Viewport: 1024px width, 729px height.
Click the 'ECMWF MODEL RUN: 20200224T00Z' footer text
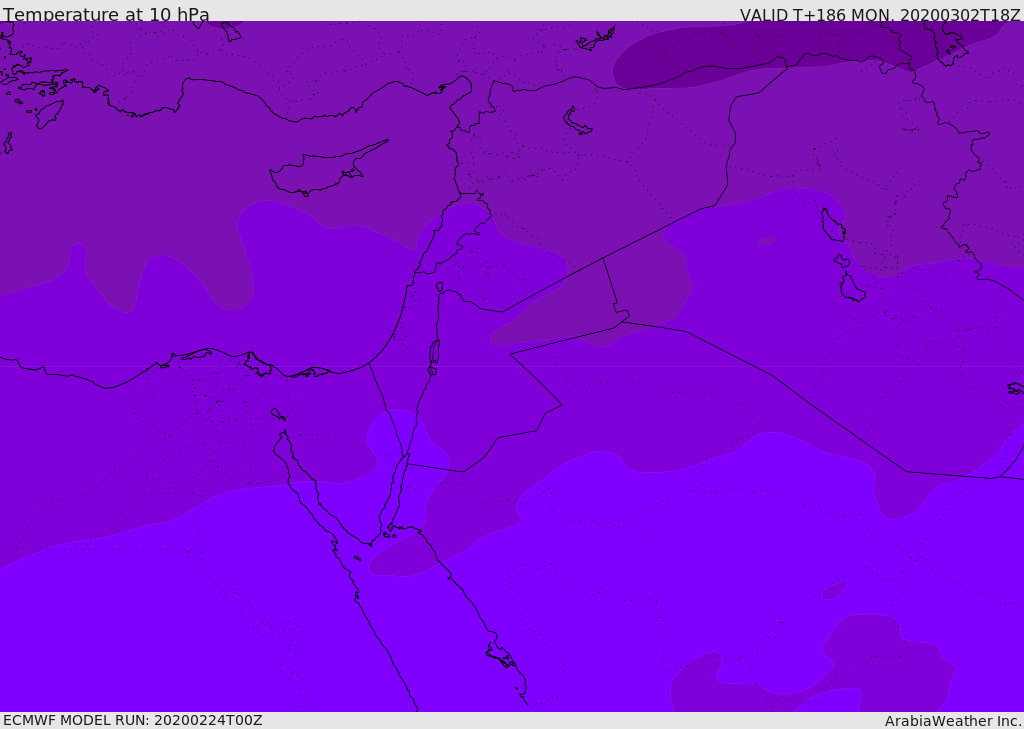(133, 720)
